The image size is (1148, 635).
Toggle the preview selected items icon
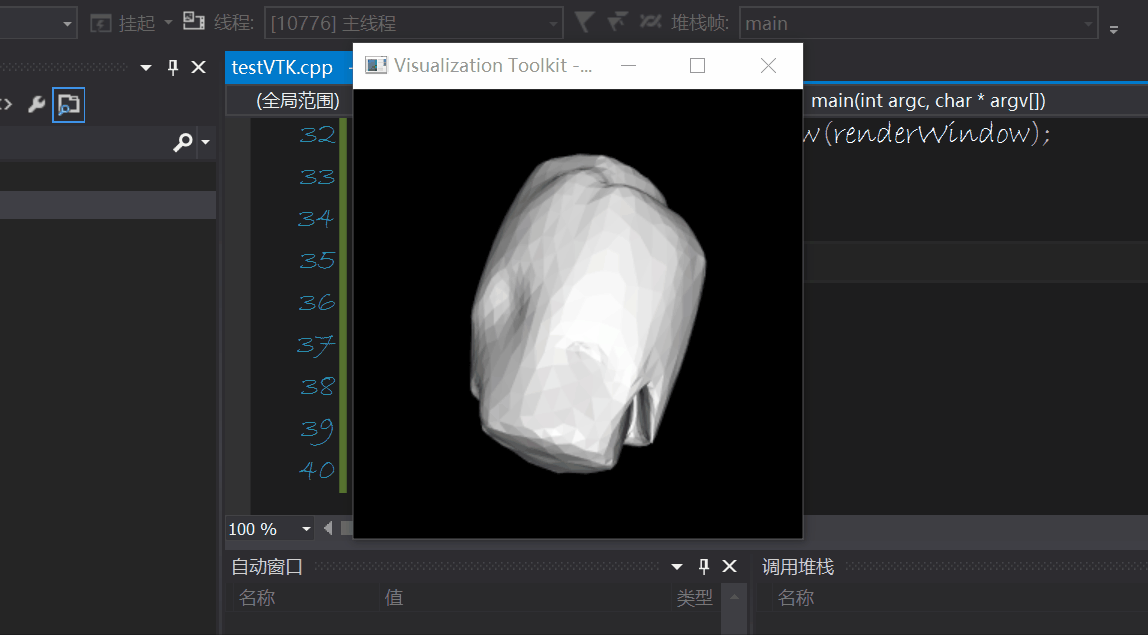[x=68, y=104]
